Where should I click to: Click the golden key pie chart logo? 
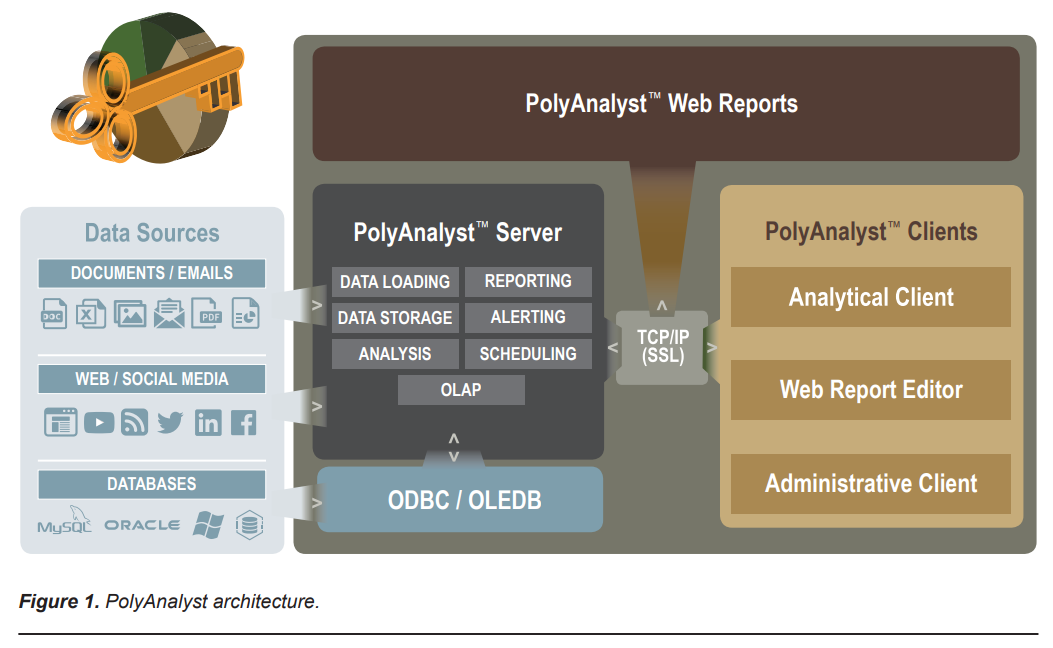(148, 87)
